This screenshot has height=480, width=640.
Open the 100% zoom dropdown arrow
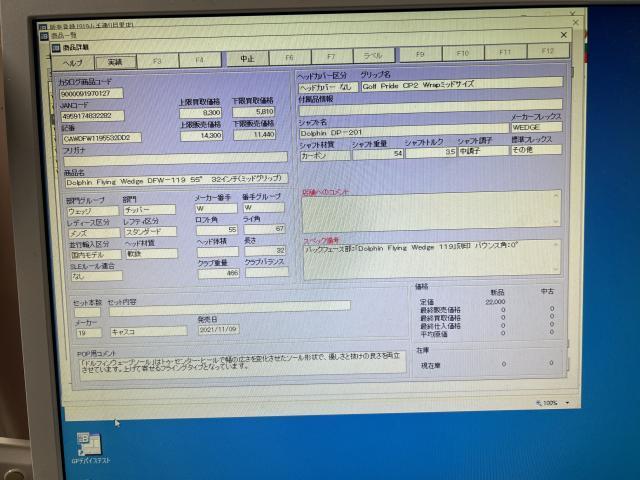[567, 403]
